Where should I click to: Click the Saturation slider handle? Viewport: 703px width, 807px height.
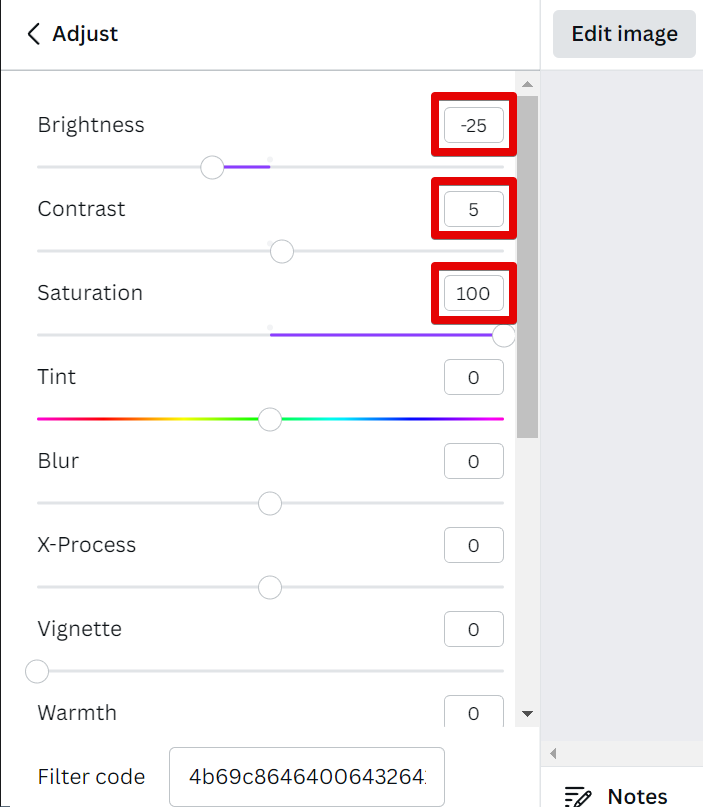[504, 335]
